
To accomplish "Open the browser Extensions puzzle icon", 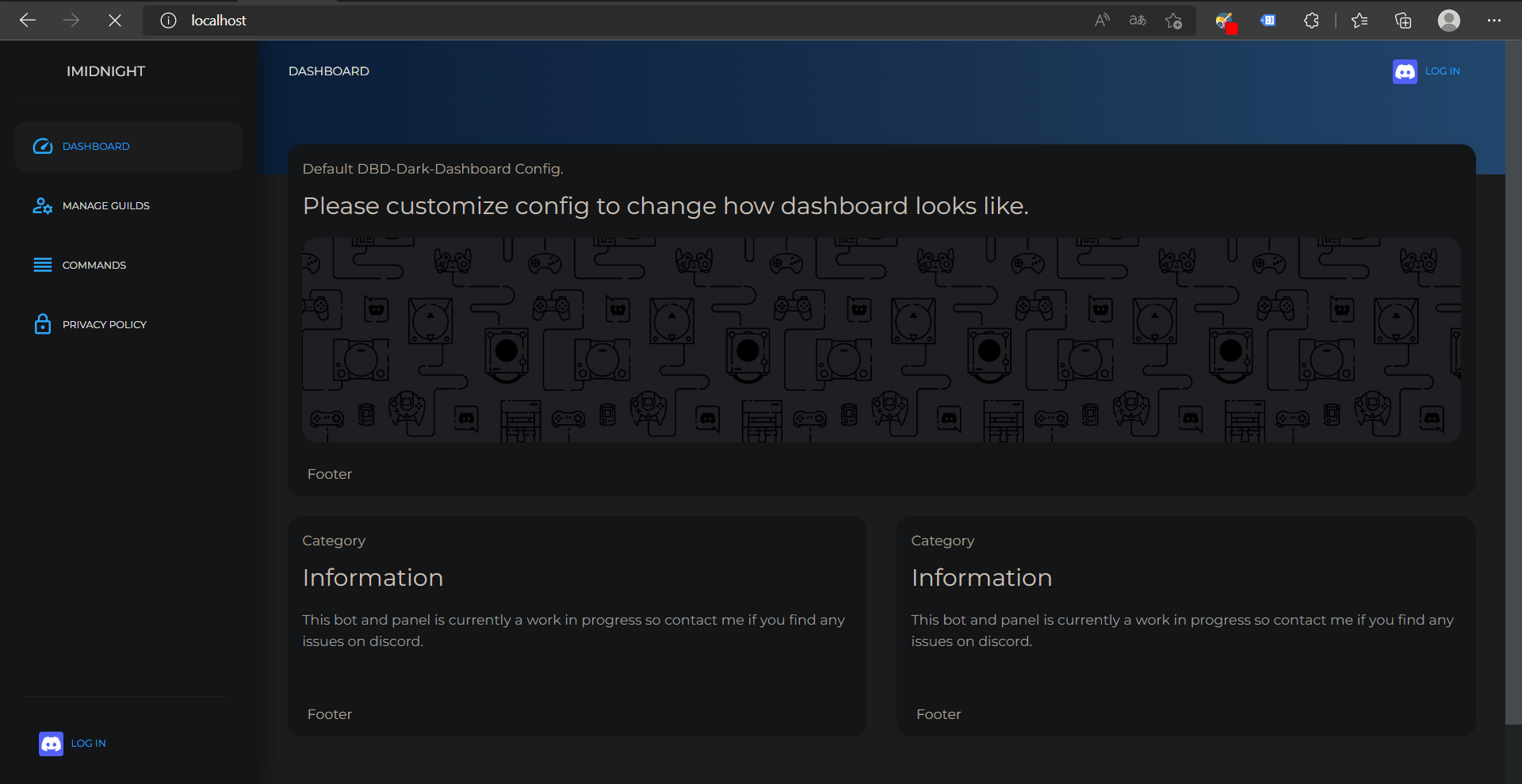I will point(1311,21).
